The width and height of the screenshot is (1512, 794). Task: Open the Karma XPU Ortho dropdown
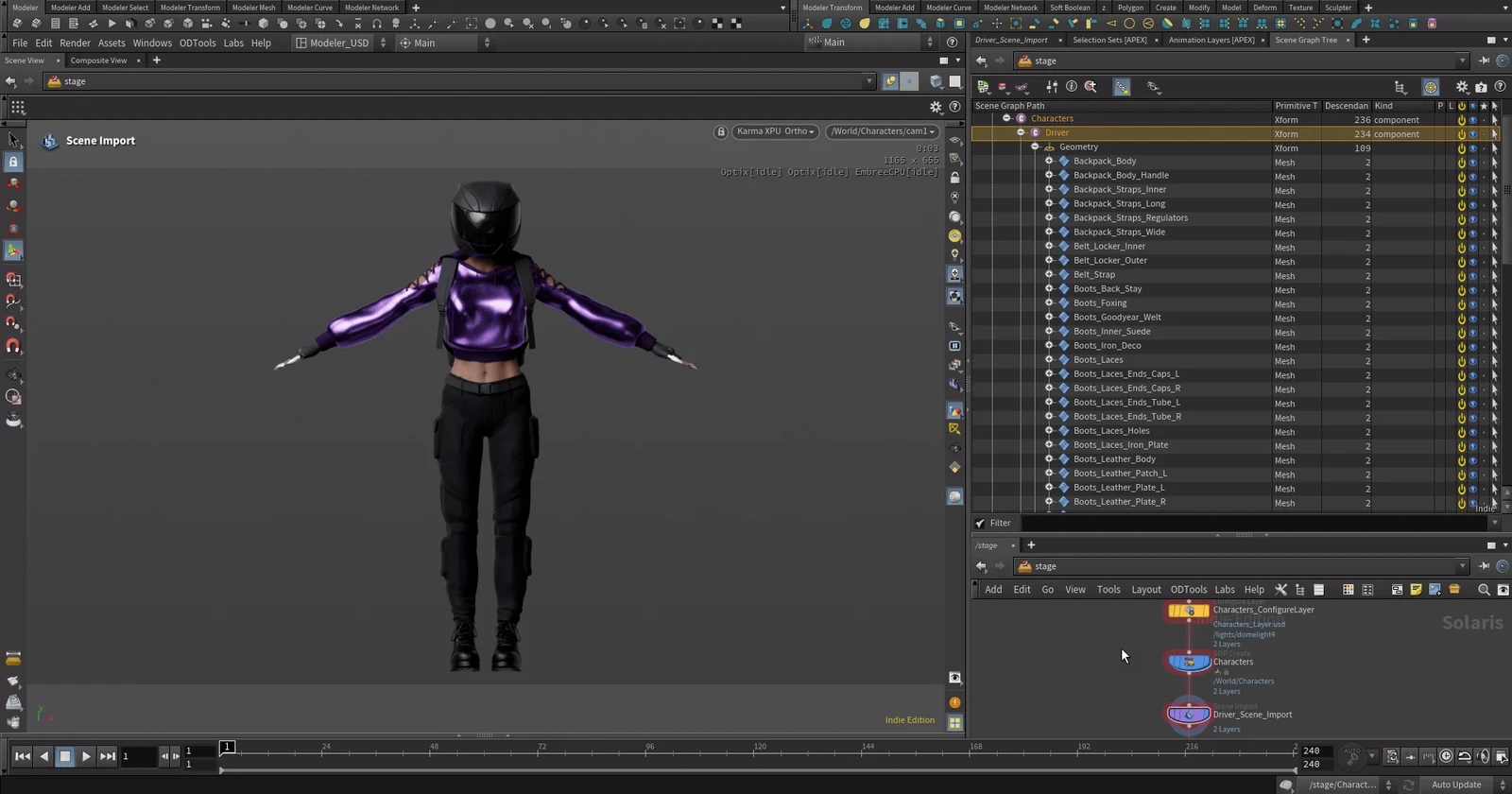776,131
